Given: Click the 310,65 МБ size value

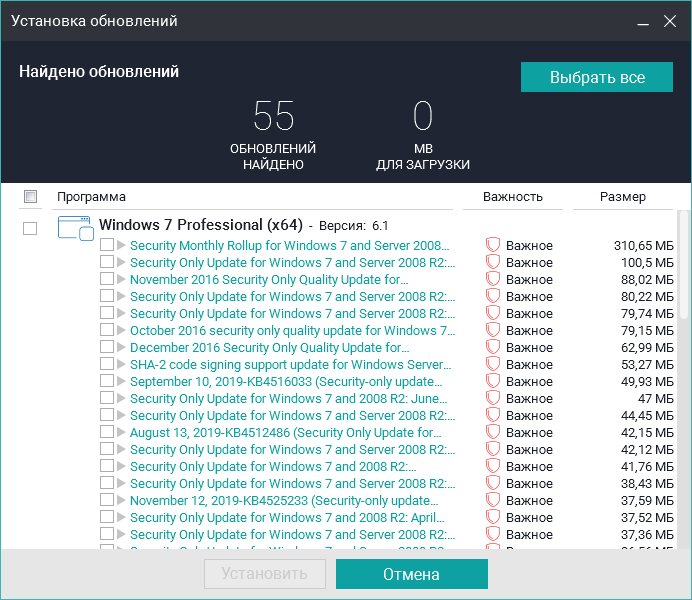Looking at the screenshot, I should (643, 246).
